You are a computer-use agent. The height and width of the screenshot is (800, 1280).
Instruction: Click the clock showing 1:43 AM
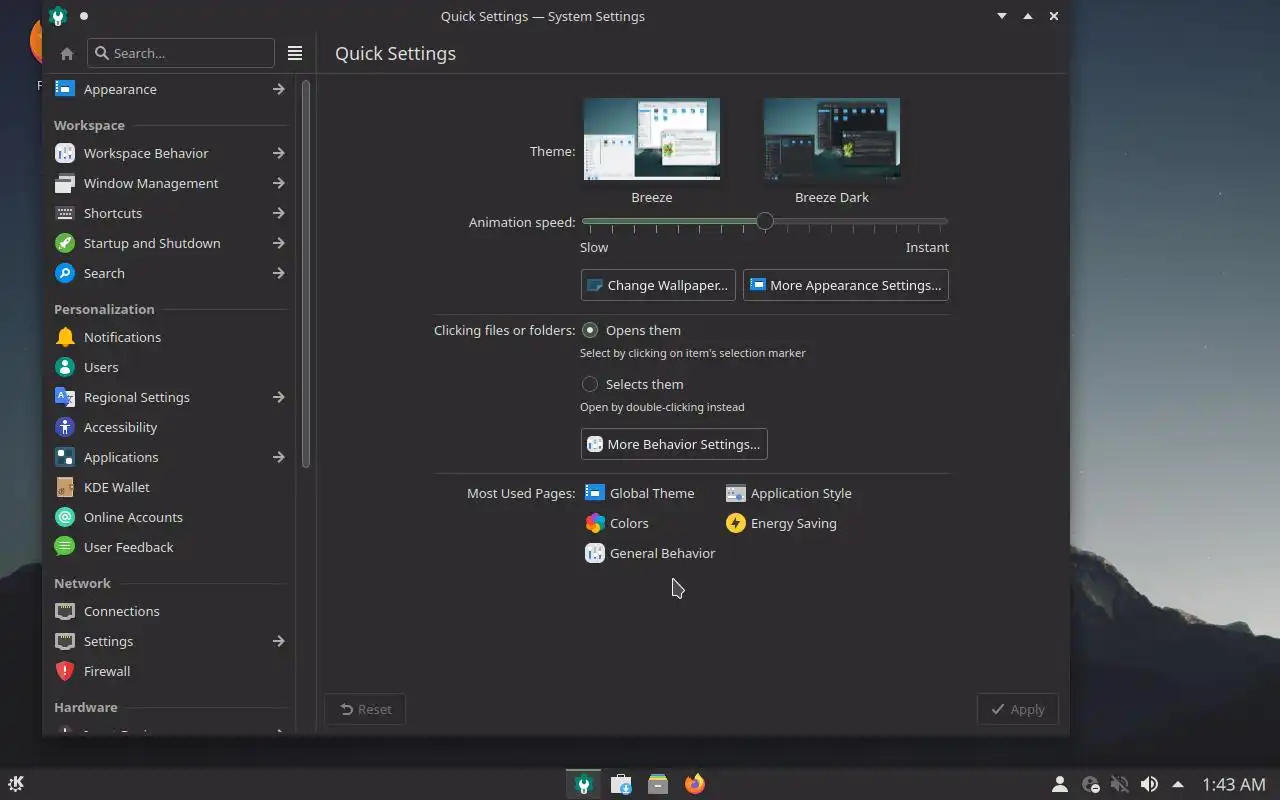(x=1234, y=785)
